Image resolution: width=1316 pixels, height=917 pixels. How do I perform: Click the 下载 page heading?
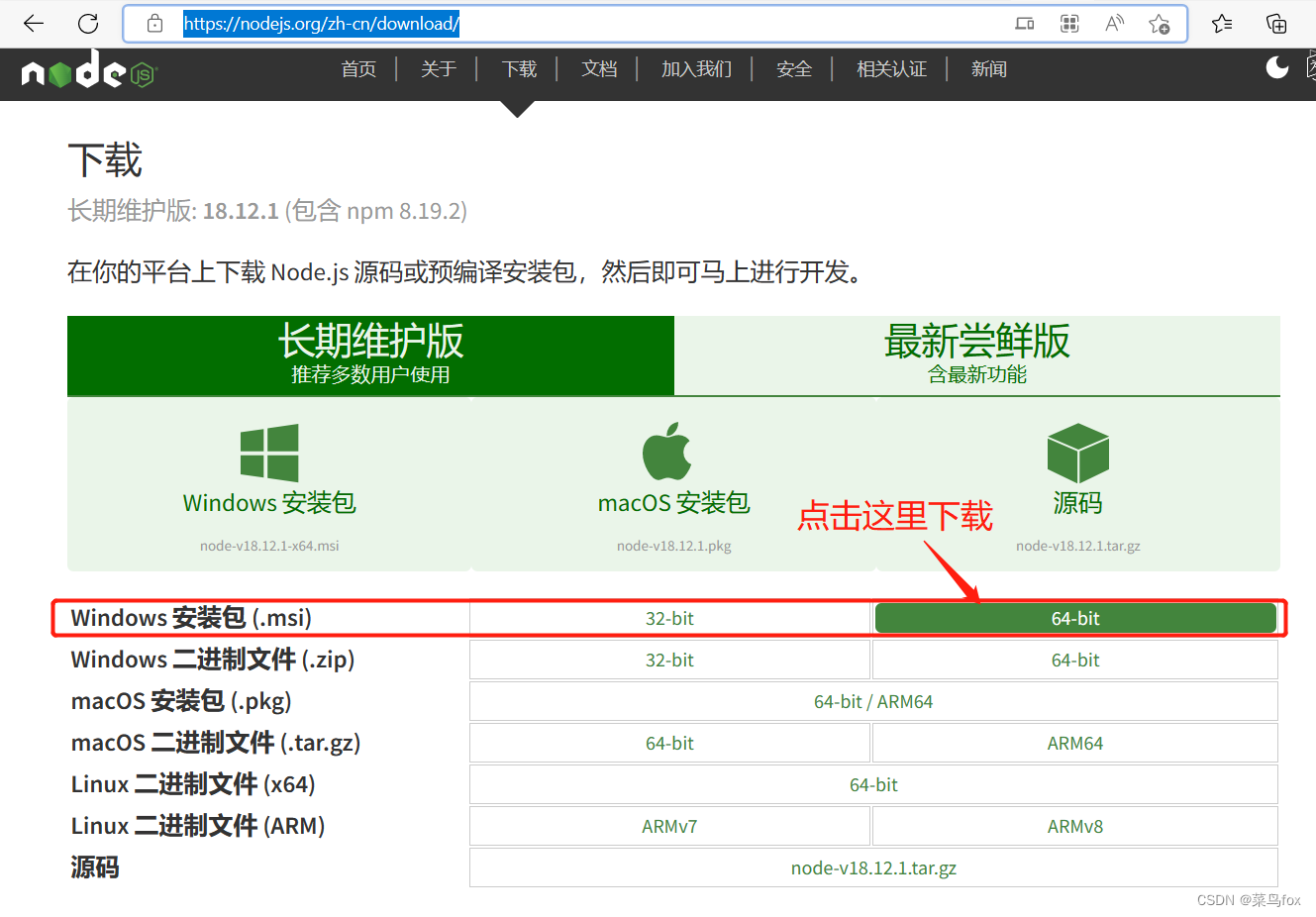tap(105, 160)
